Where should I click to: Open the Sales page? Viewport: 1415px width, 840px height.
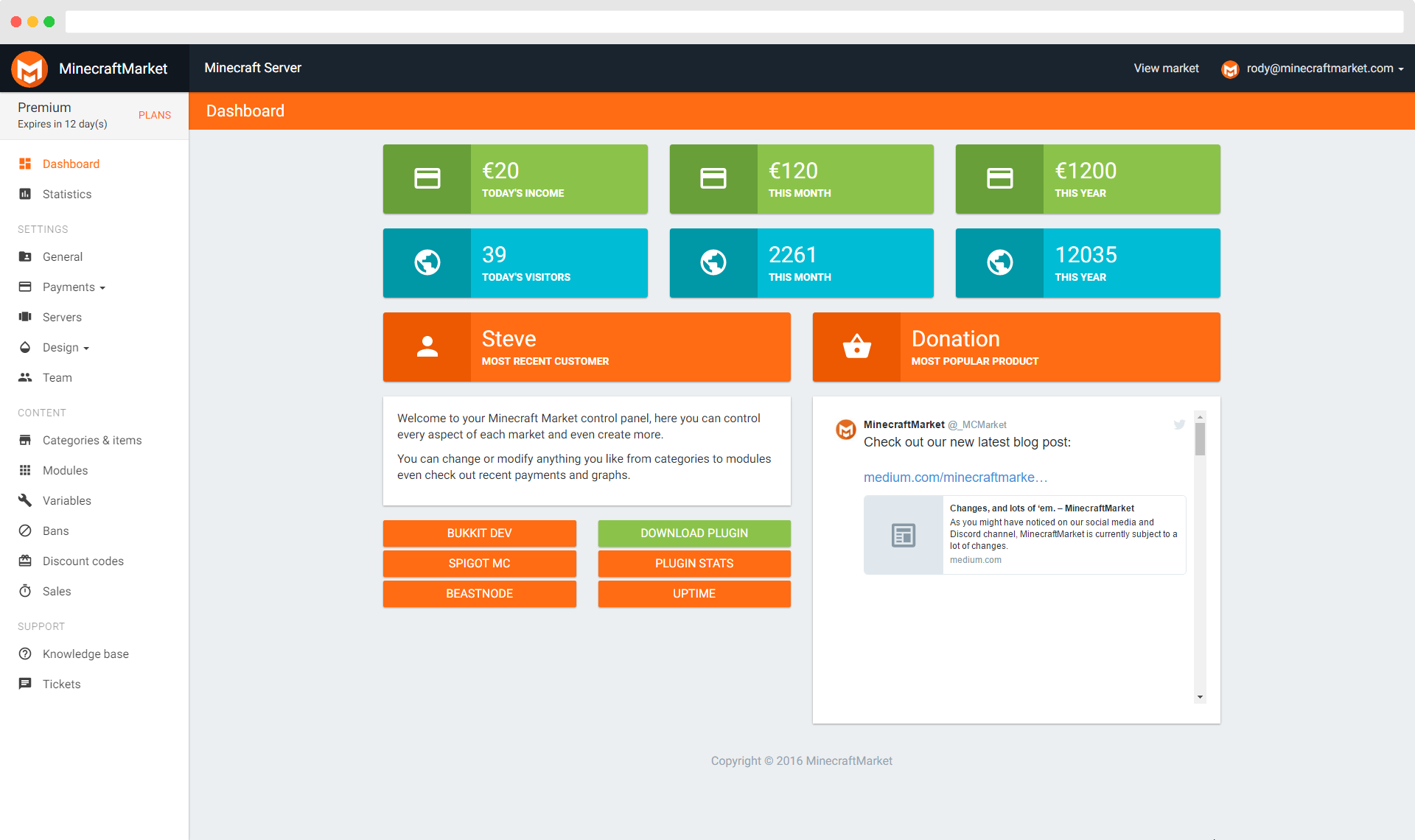pos(57,591)
